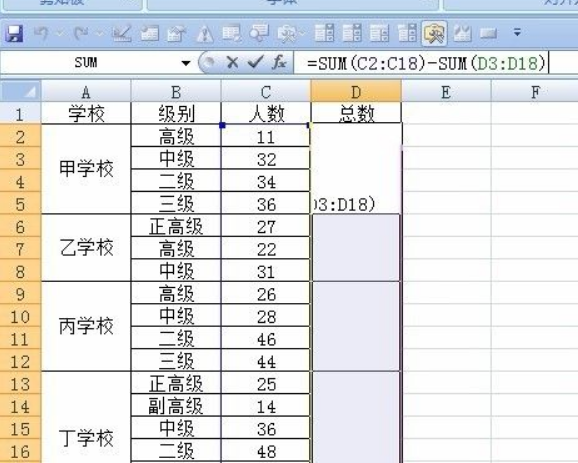The height and width of the screenshot is (463, 578).
Task: Click the 级别 header cell
Action: coord(176,113)
